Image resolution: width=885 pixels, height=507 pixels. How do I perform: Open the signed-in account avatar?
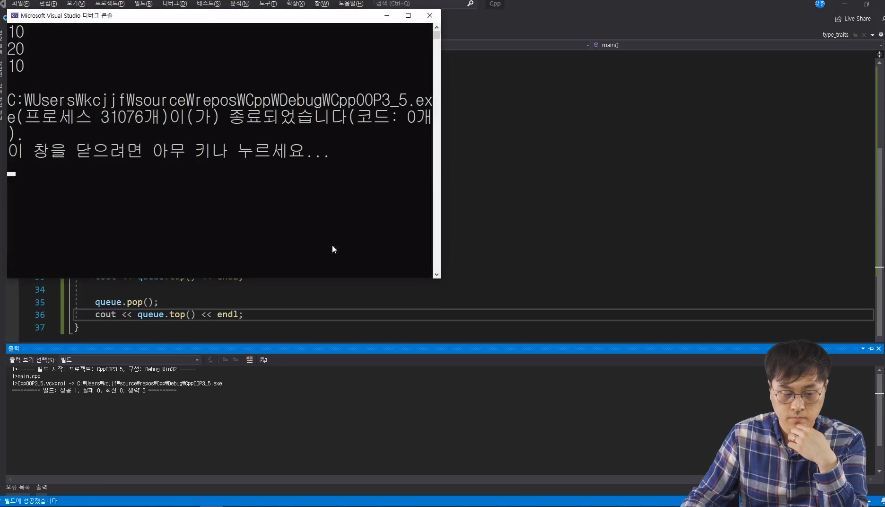820,3
